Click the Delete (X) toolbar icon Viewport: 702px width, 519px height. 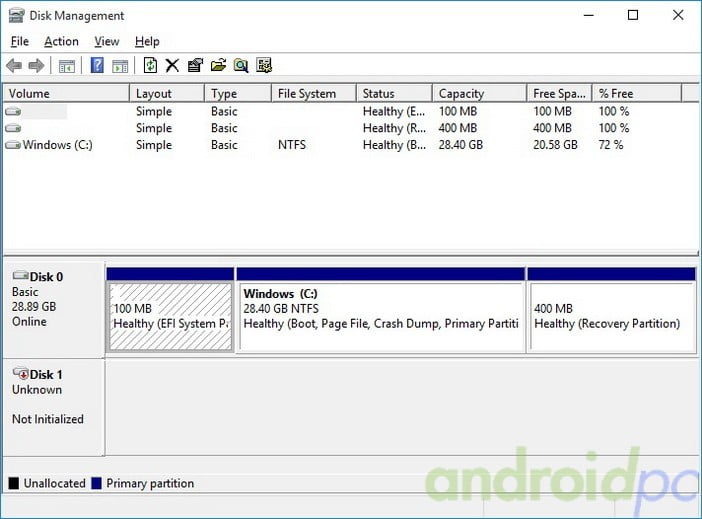point(172,66)
